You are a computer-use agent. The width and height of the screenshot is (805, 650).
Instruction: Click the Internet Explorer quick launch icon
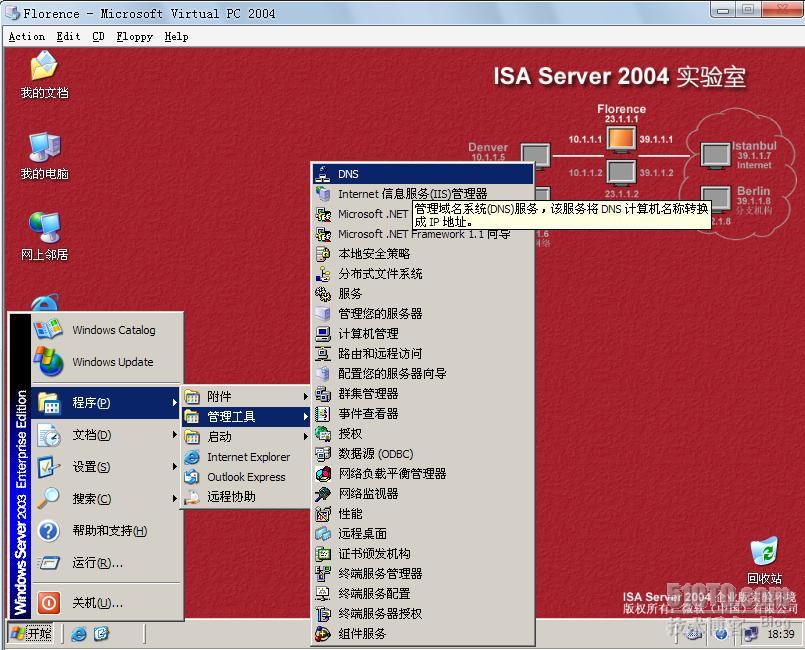click(x=79, y=634)
